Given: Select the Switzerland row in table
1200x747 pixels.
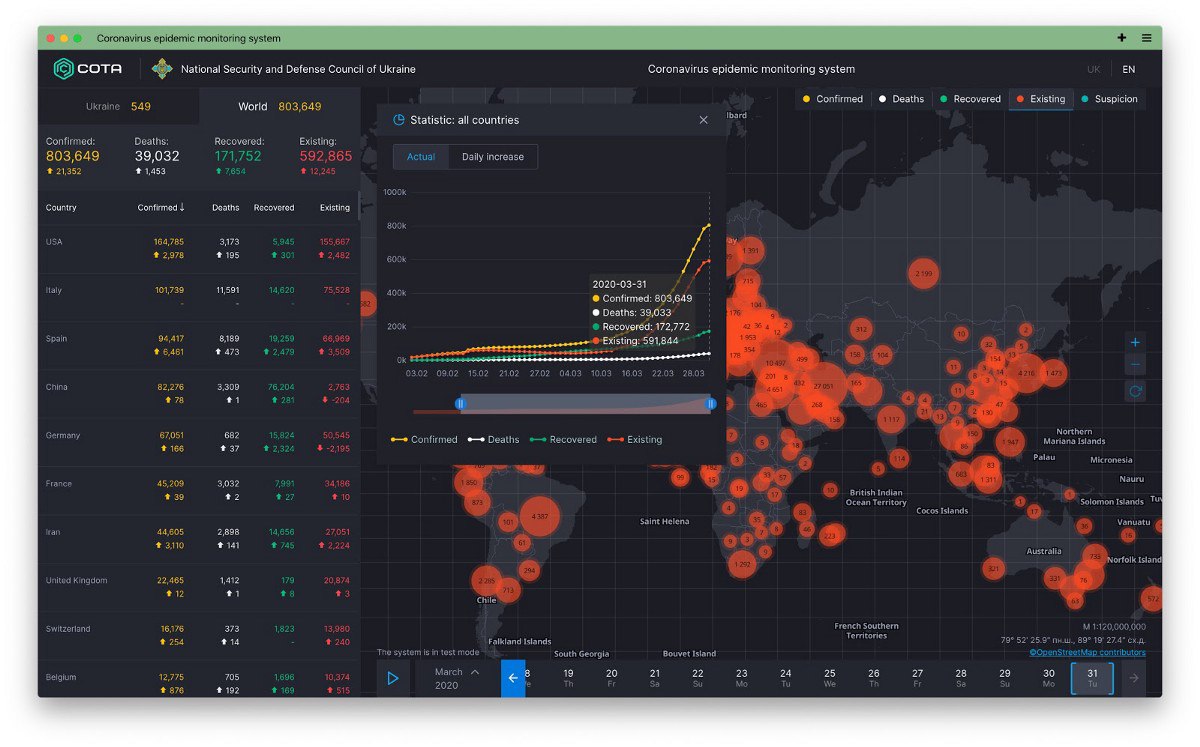Looking at the screenshot, I should coord(198,635).
